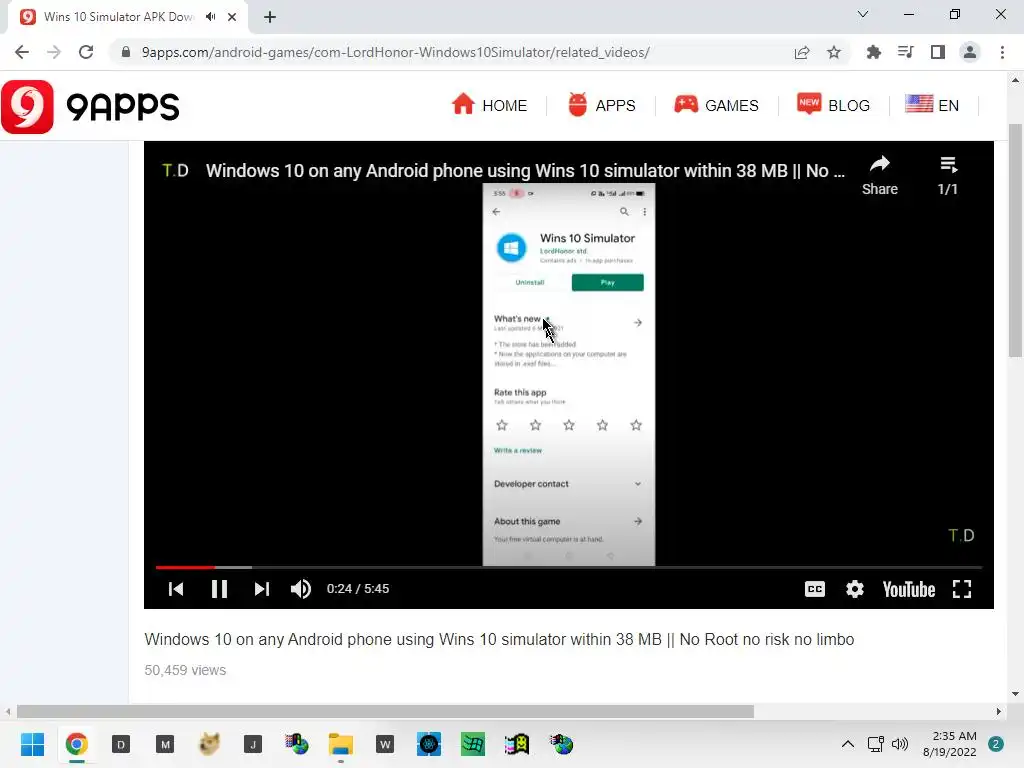Open video settings gear

855,589
